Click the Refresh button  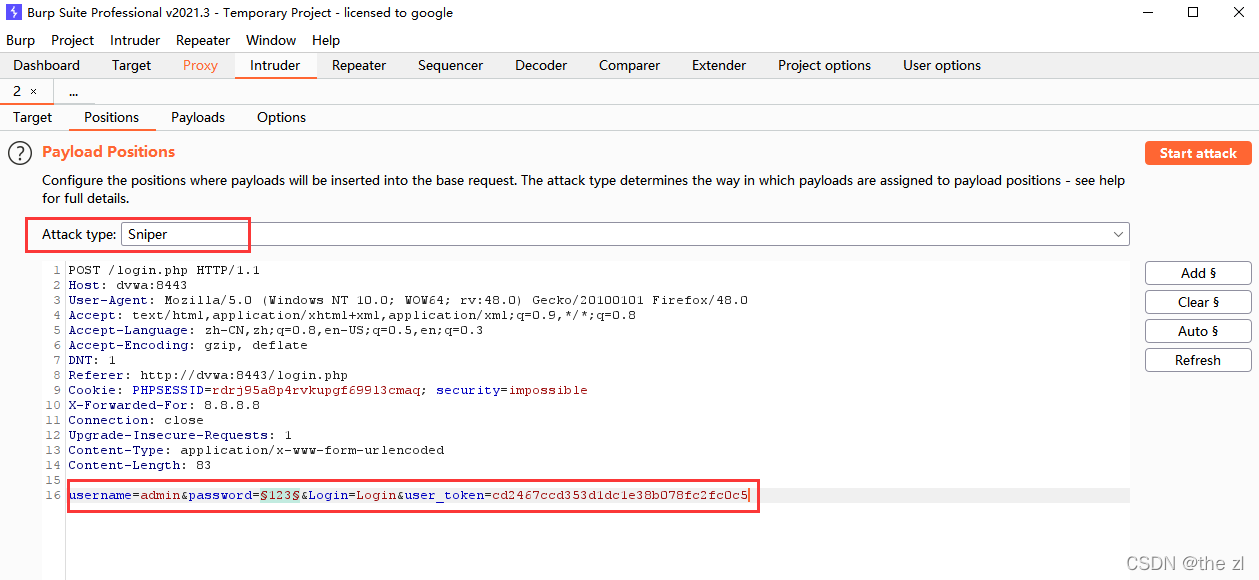pos(1198,360)
